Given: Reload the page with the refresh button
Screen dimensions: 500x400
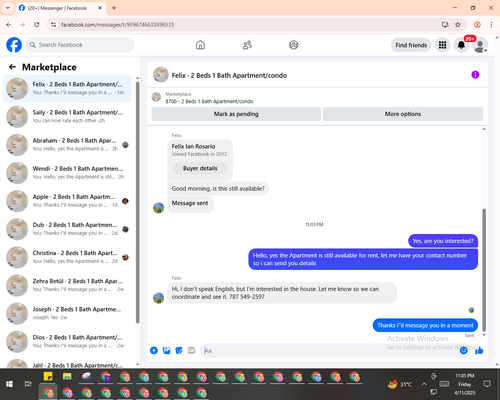Looking at the screenshot, I should click(x=37, y=25).
